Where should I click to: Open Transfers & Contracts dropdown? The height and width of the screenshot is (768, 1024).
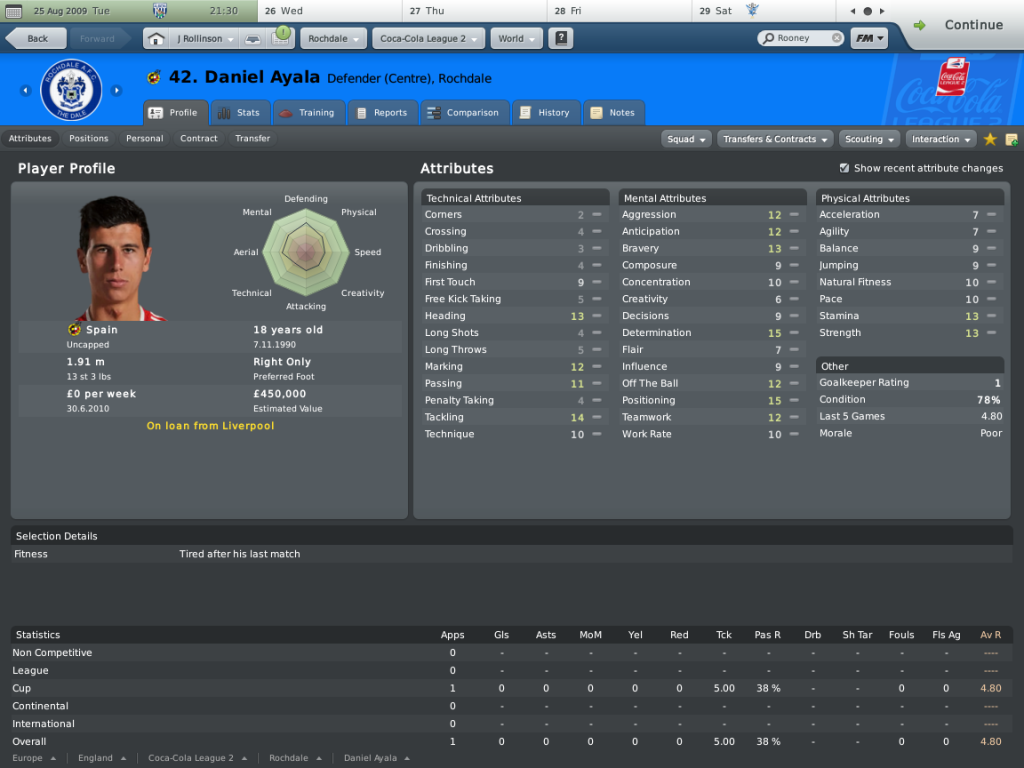(x=775, y=139)
